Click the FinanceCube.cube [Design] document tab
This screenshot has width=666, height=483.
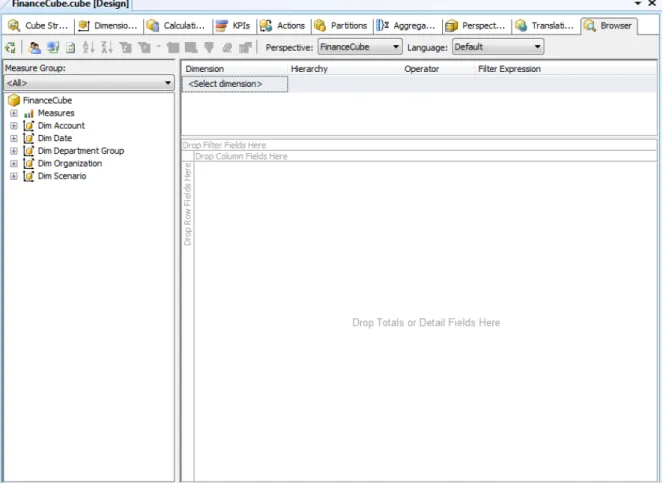tap(68, 4)
